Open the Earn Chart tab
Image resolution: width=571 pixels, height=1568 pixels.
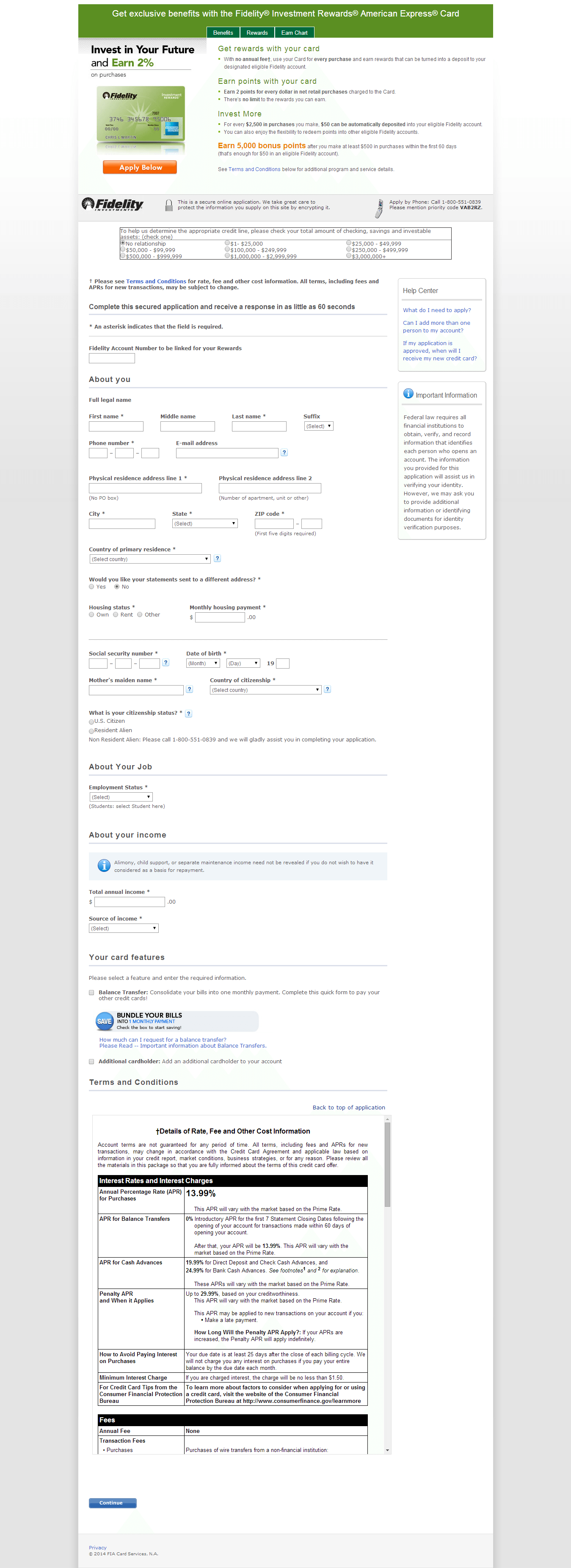coord(294,33)
